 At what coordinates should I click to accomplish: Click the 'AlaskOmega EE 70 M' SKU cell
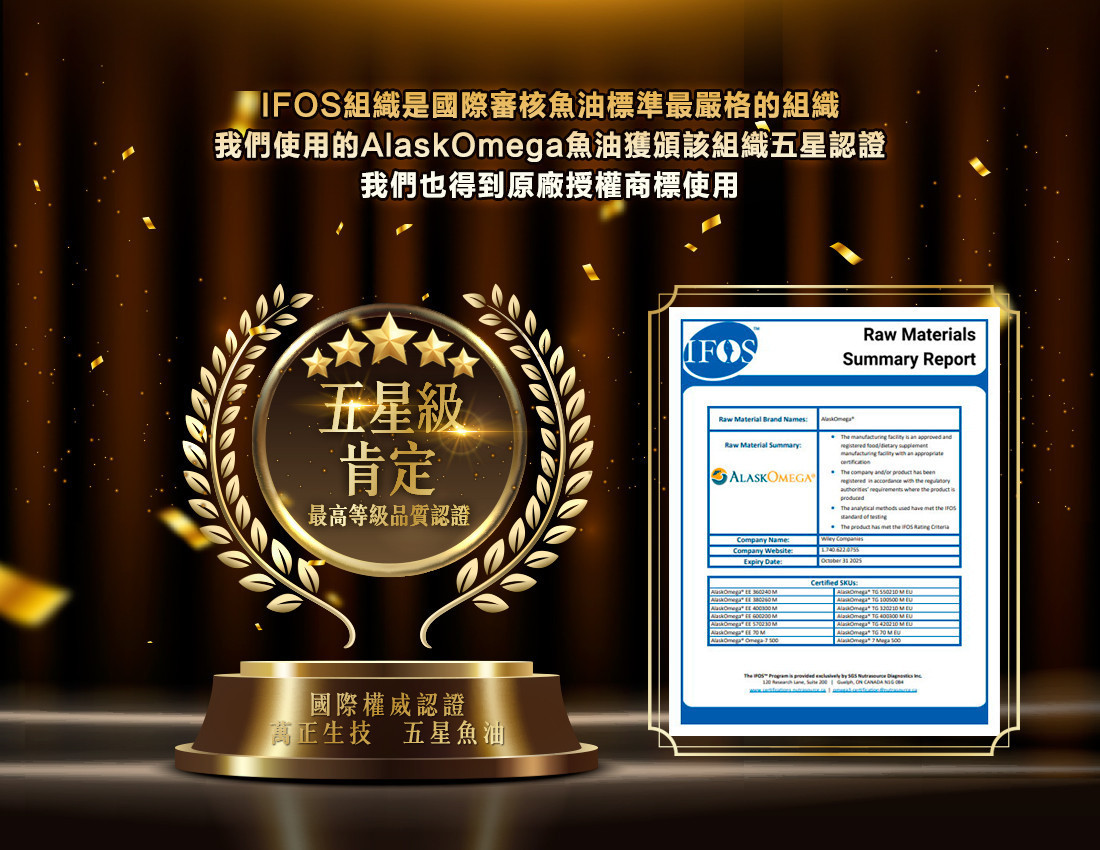(771, 633)
